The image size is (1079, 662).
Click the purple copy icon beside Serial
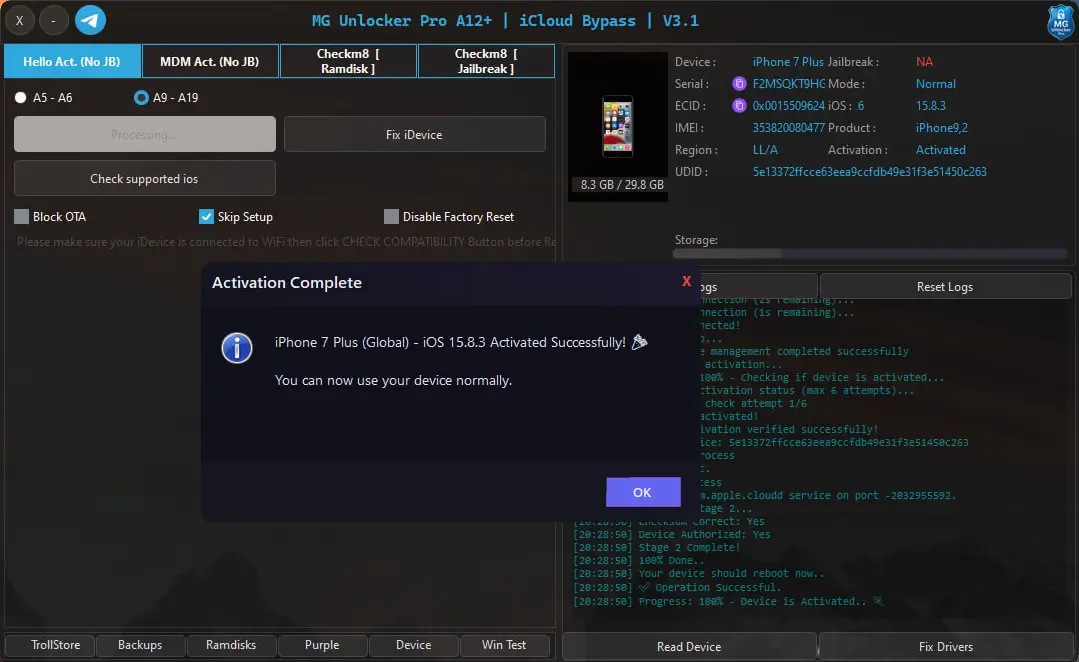[x=739, y=83]
